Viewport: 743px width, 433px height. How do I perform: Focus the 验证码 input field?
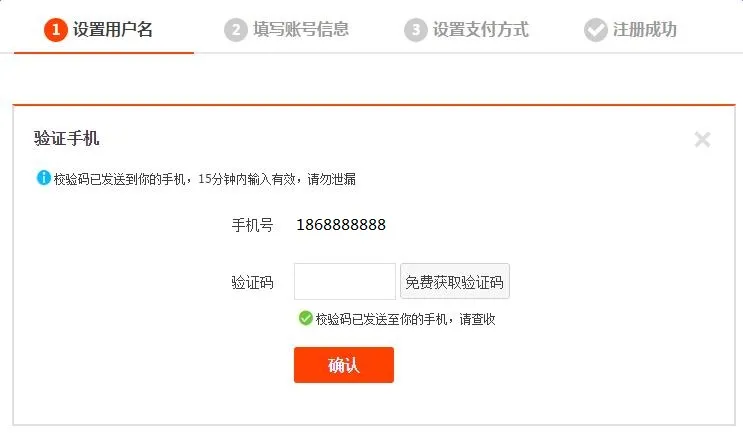click(x=345, y=281)
